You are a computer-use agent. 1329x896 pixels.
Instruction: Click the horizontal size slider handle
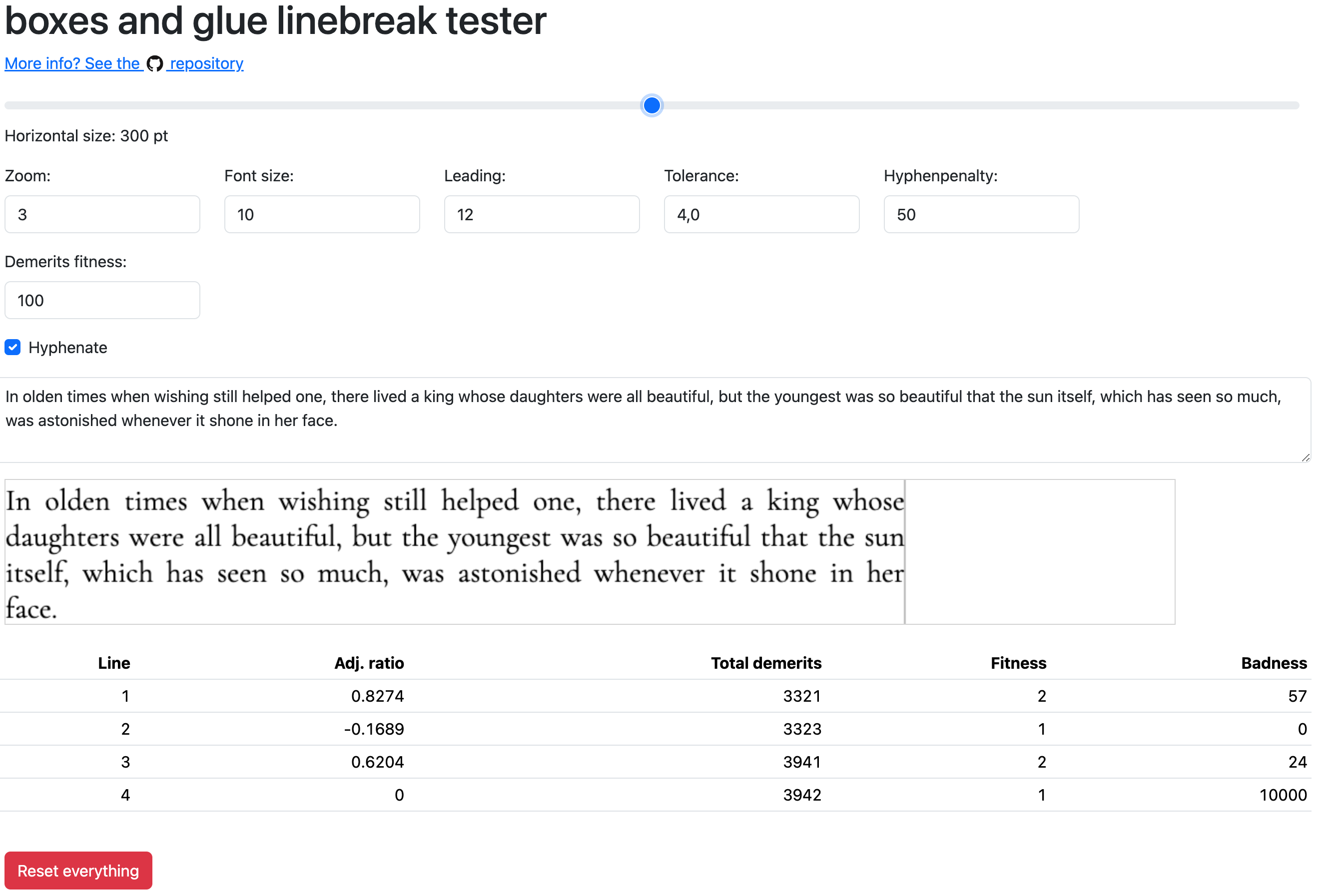pos(652,105)
